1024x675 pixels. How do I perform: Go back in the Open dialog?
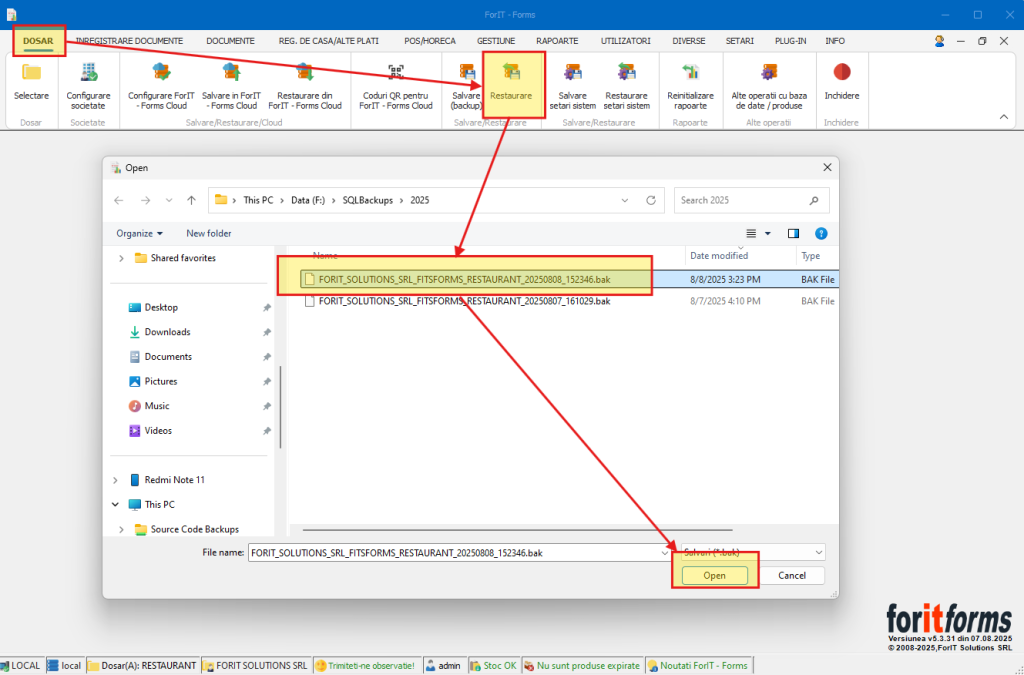119,200
